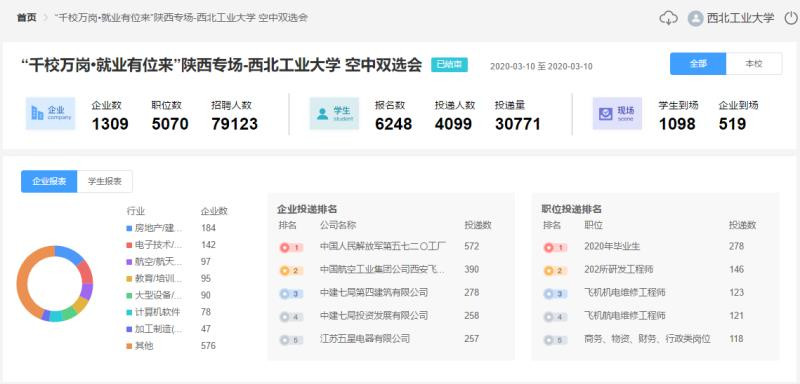Click the cloud download icon

668,18
